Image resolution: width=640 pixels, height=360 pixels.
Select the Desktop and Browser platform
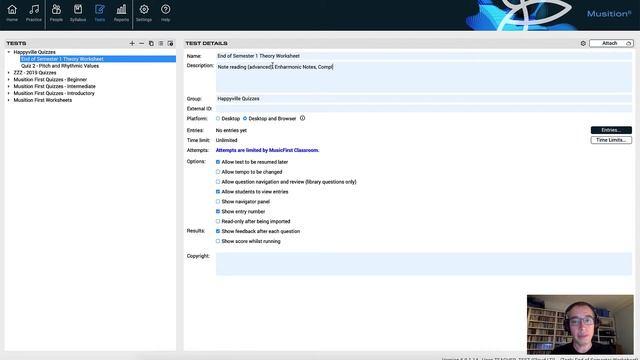coord(245,119)
